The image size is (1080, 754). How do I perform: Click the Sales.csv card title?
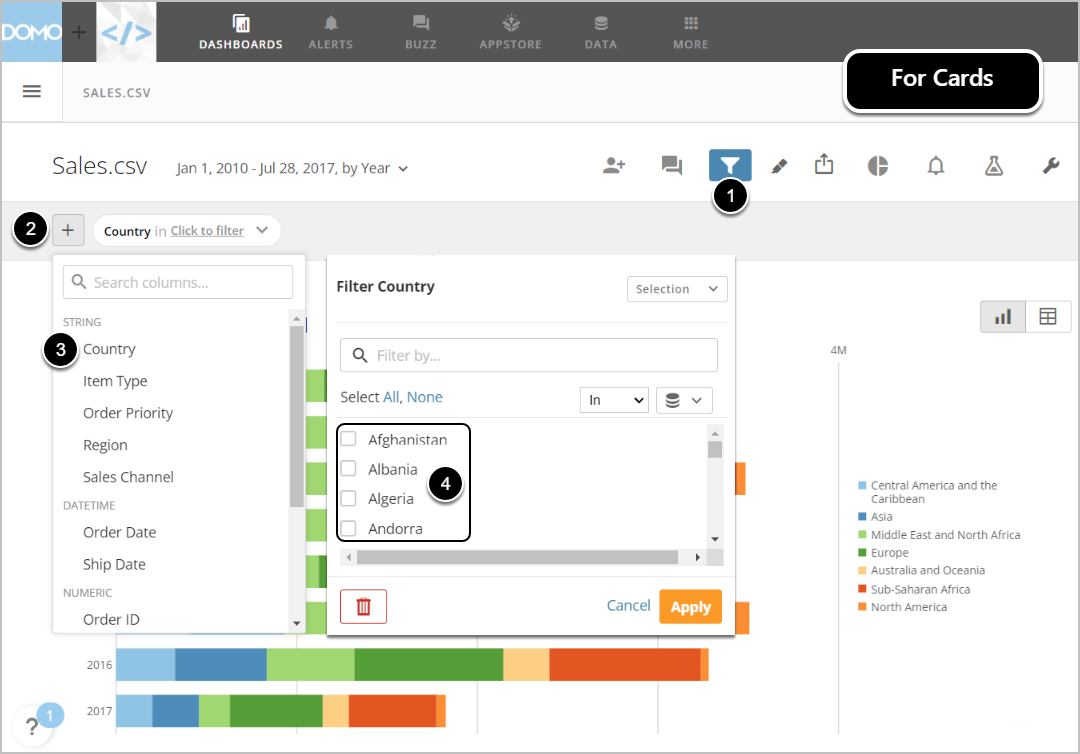point(100,166)
